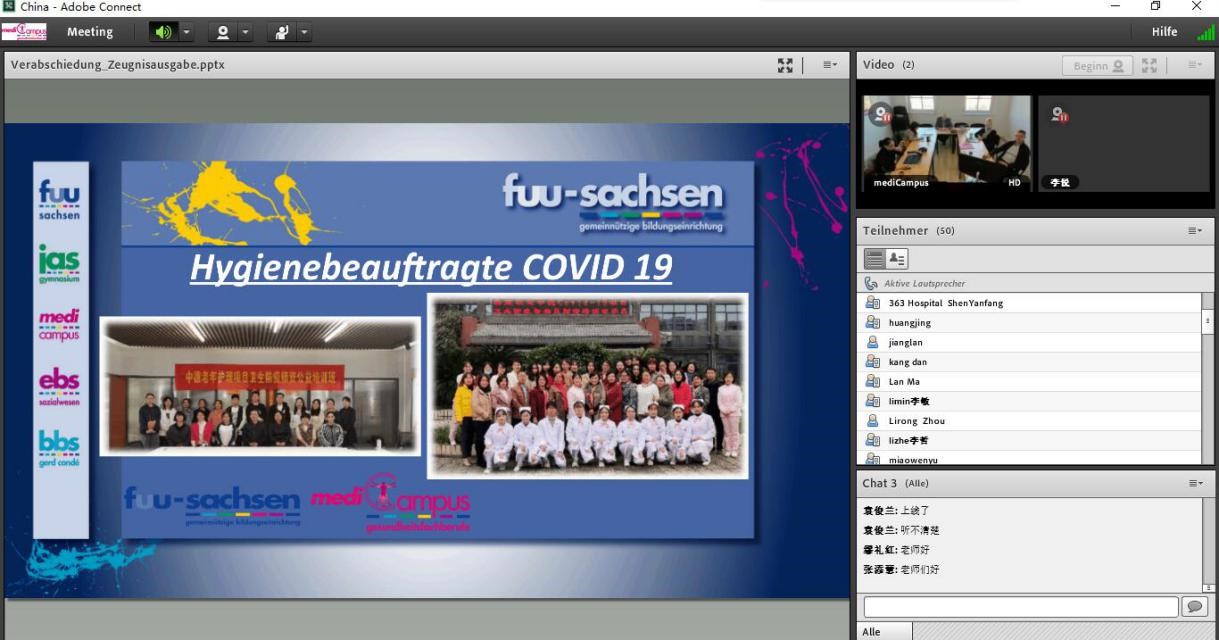
Task: Open the webcam options dropdown arrow
Action: point(245,32)
